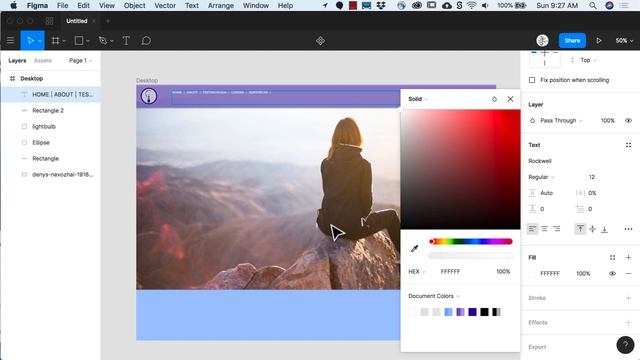Open the Regular font weight dropdown
This screenshot has height=360, width=640.
[x=542, y=177]
